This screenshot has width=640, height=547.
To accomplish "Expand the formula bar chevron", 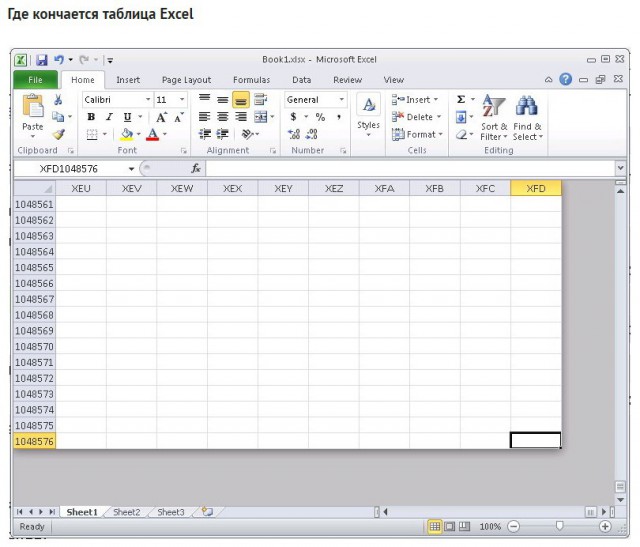I will (x=620, y=168).
